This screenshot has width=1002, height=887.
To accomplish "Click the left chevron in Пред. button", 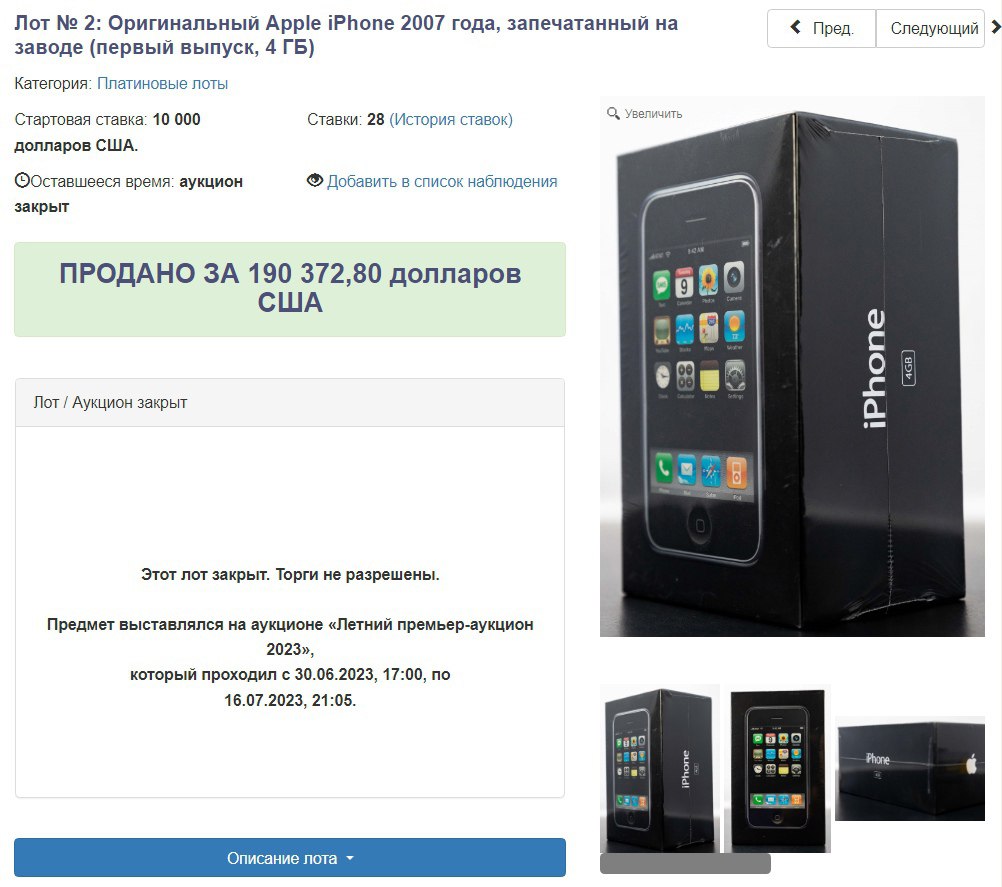I will [796, 27].
